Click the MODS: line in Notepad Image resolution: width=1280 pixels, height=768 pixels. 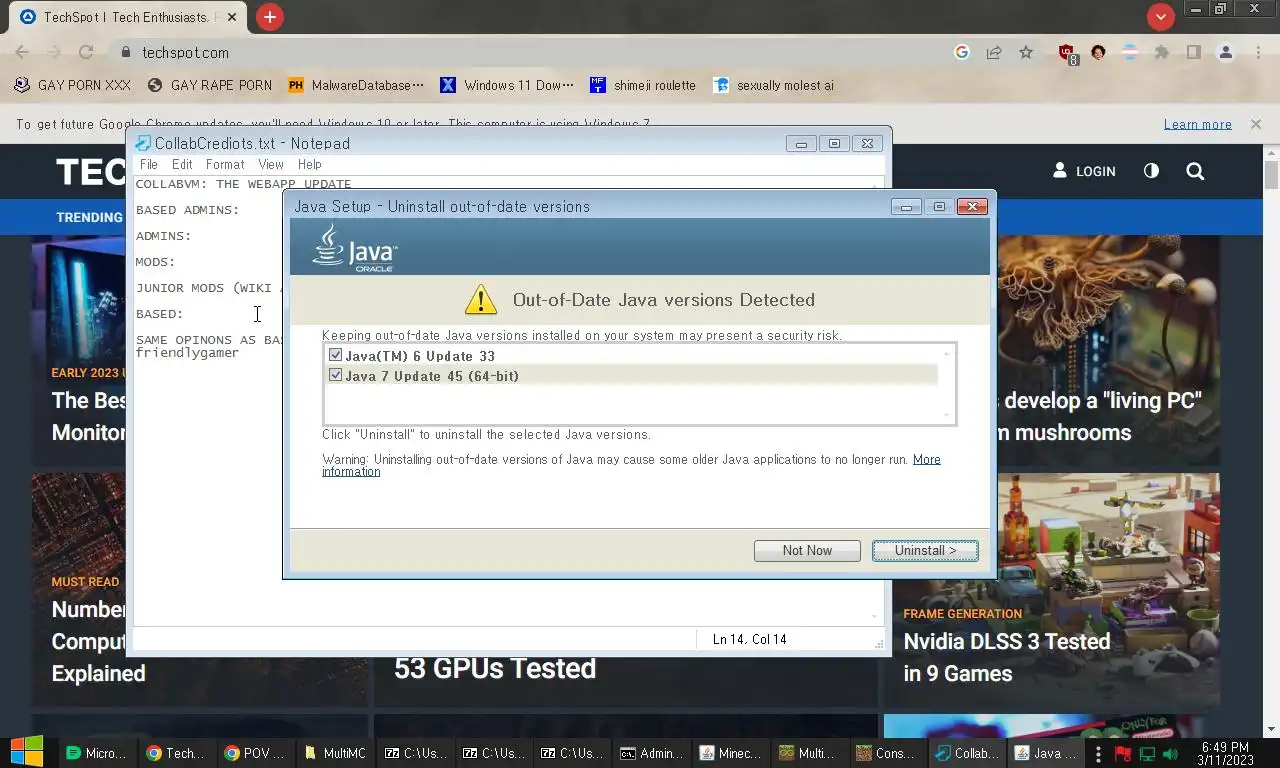coord(155,262)
